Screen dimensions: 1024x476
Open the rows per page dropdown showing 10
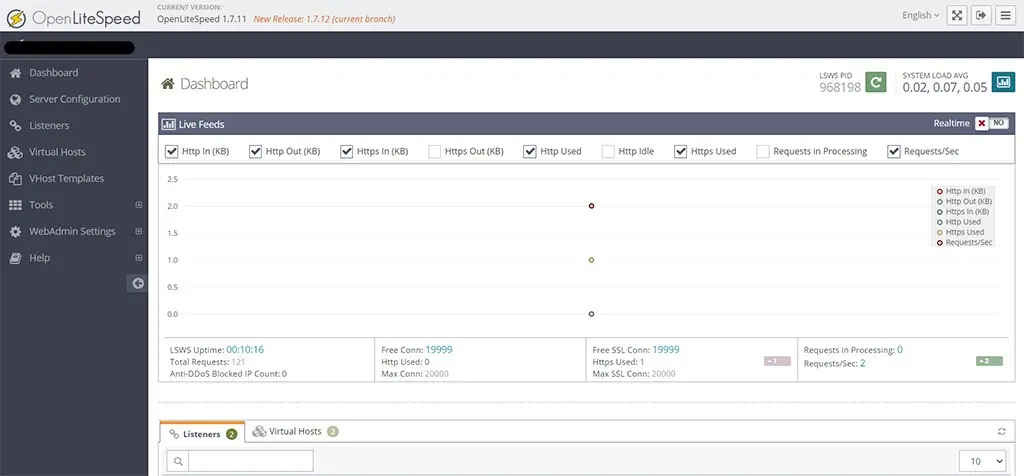click(x=983, y=461)
